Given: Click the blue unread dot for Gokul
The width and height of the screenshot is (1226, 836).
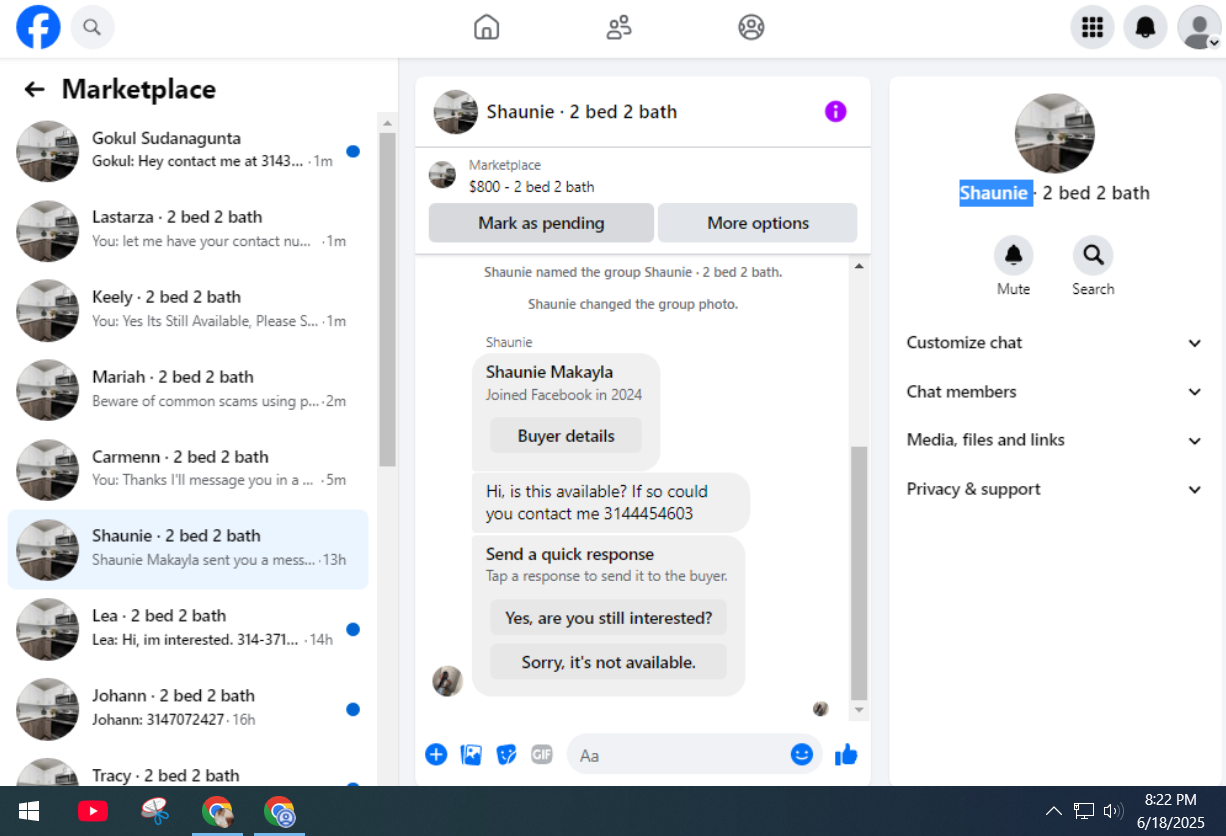Looking at the screenshot, I should coord(353,152).
